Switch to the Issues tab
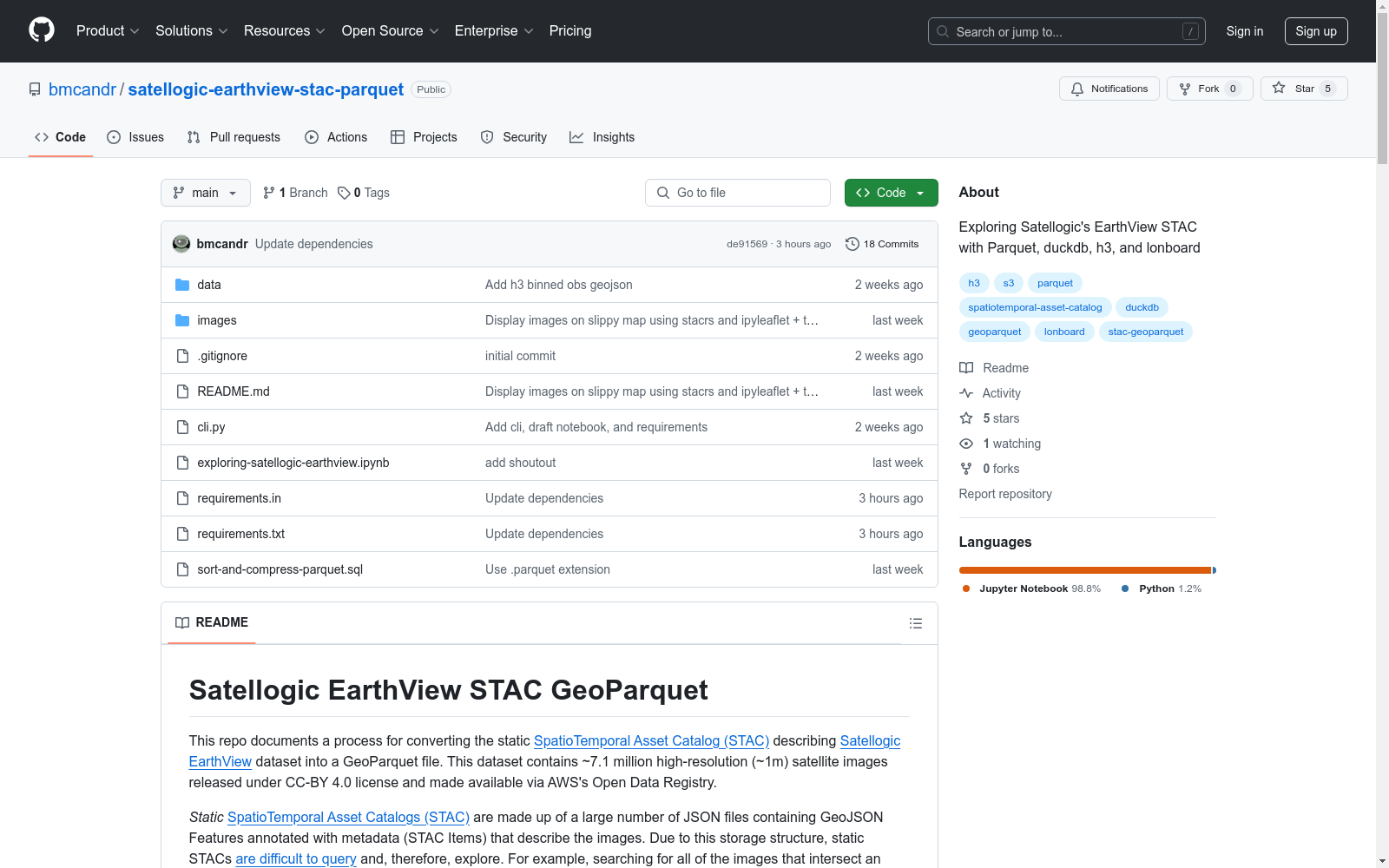 tap(135, 137)
